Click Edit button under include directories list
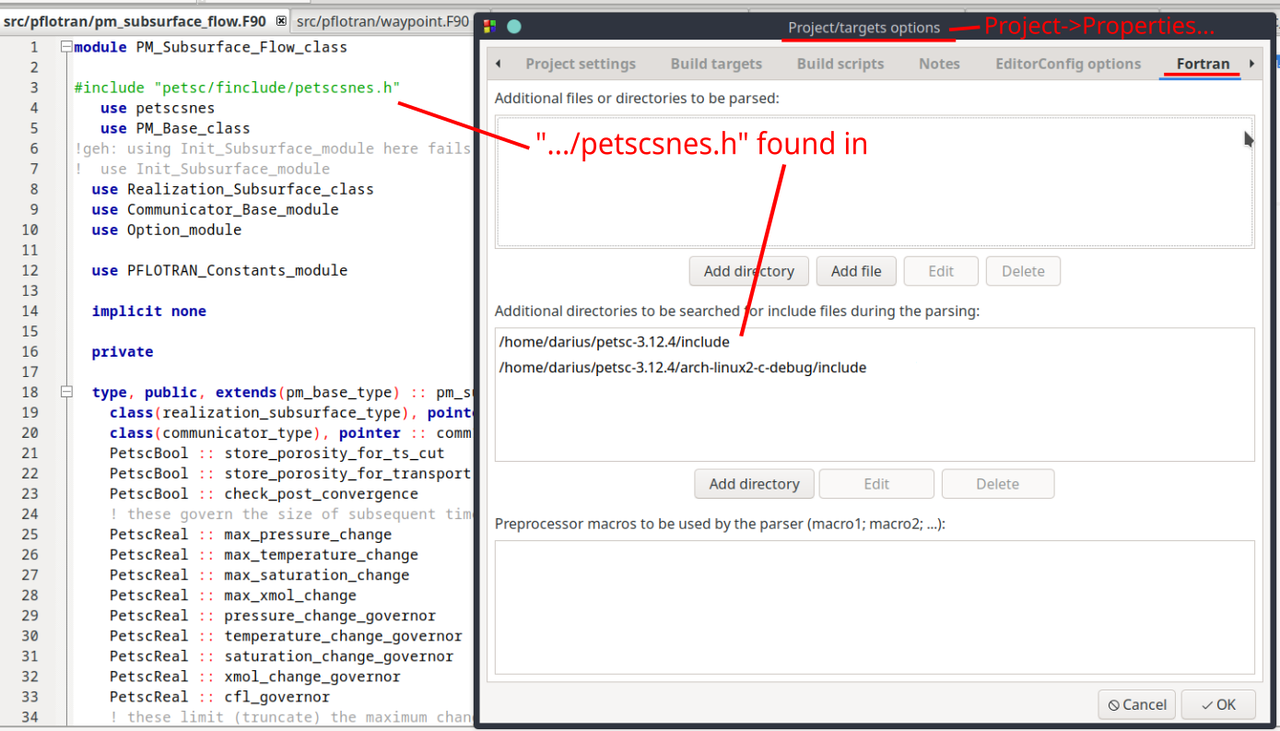The height and width of the screenshot is (731, 1280). (x=877, y=484)
